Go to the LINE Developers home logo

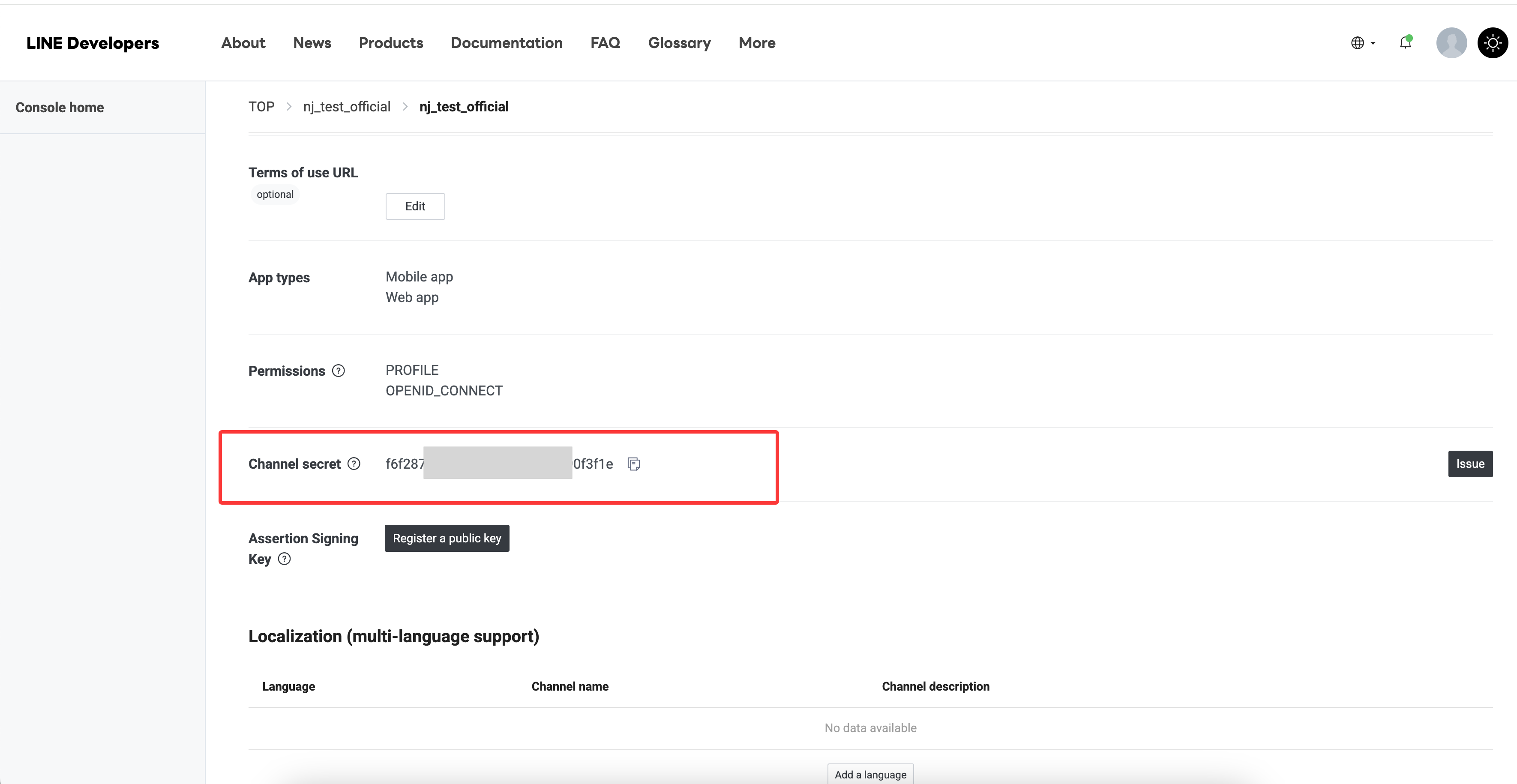tap(93, 43)
